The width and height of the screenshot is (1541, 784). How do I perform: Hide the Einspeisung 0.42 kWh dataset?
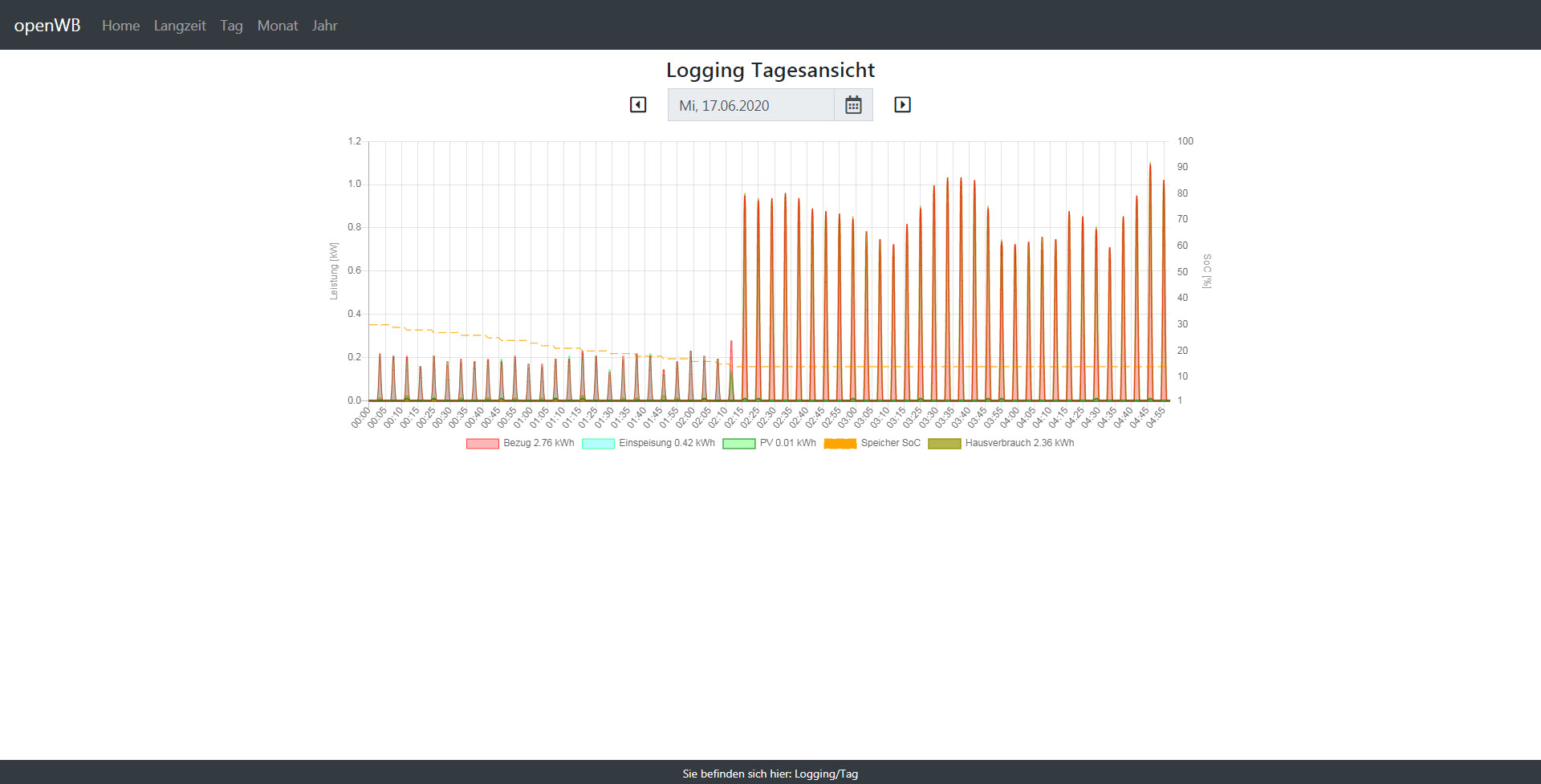coord(666,443)
